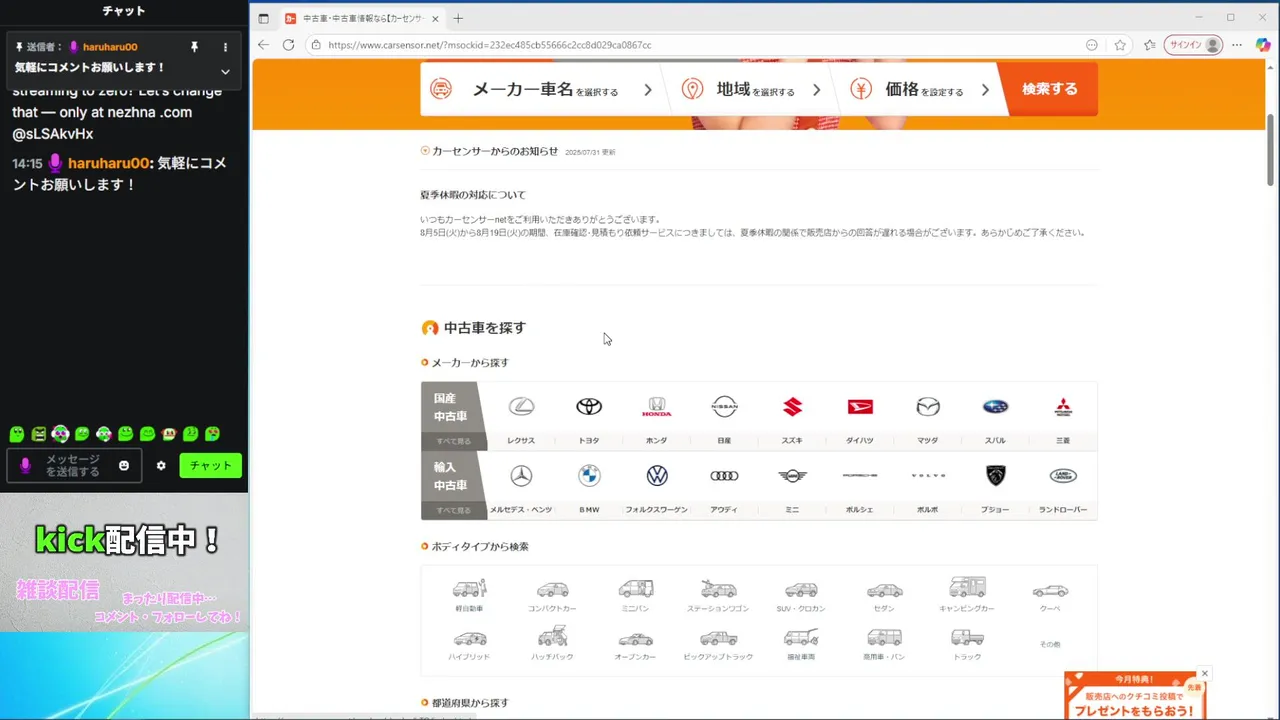Open the メーカー車名 selection dropdown
The image size is (1280, 720).
click(541, 89)
